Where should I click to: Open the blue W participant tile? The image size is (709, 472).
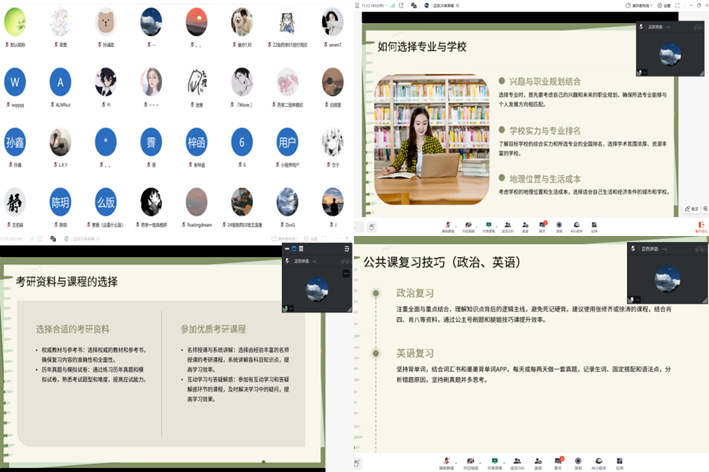pyautogui.click(x=16, y=81)
